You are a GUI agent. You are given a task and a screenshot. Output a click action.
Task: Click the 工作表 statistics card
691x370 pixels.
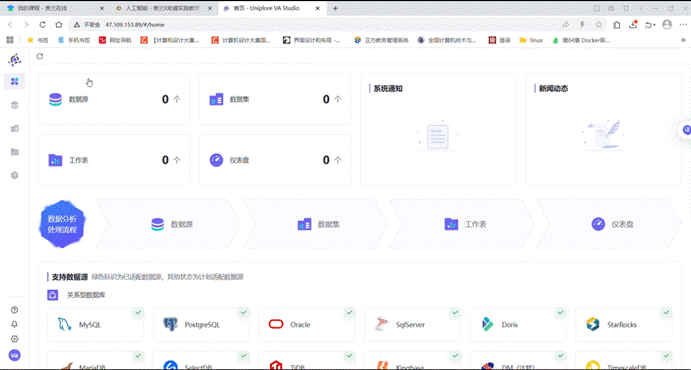point(114,160)
